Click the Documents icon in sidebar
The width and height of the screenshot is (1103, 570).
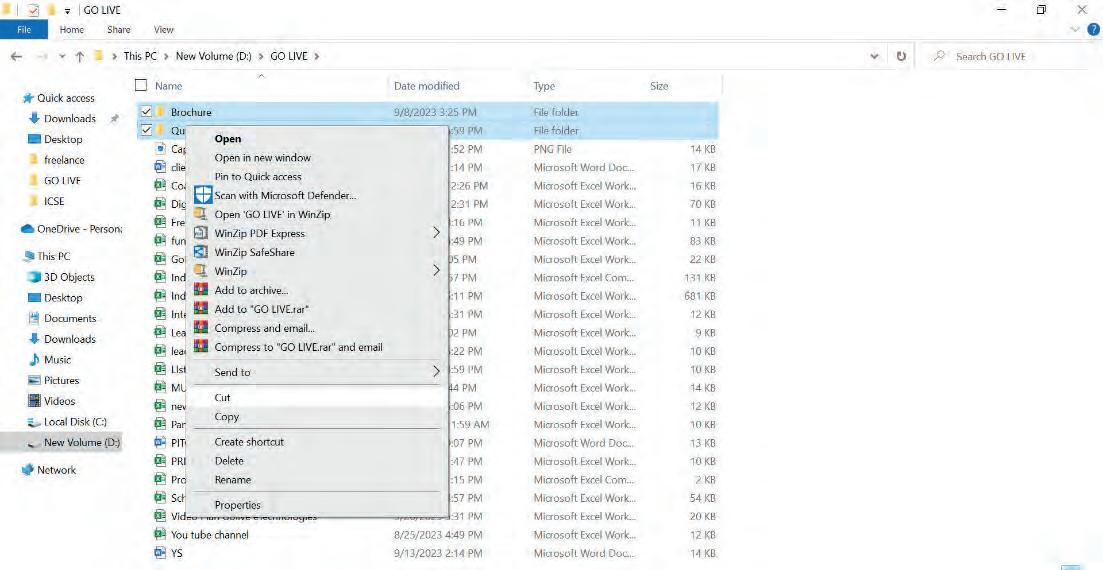[34, 319]
